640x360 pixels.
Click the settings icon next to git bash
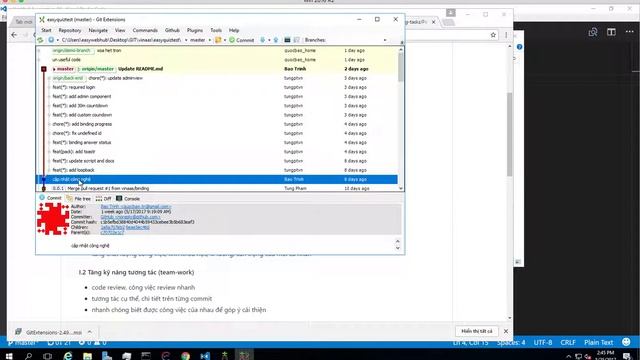tap(297, 40)
